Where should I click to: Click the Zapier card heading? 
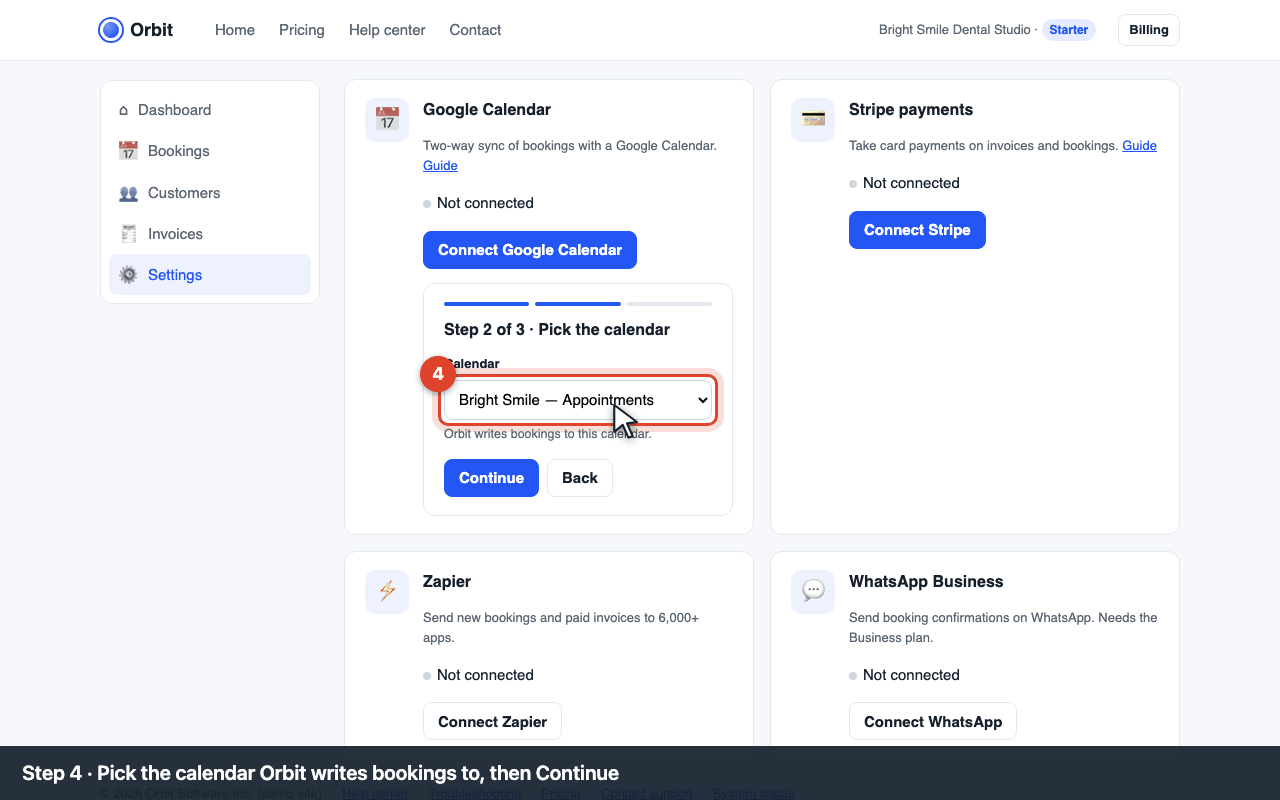coord(447,582)
